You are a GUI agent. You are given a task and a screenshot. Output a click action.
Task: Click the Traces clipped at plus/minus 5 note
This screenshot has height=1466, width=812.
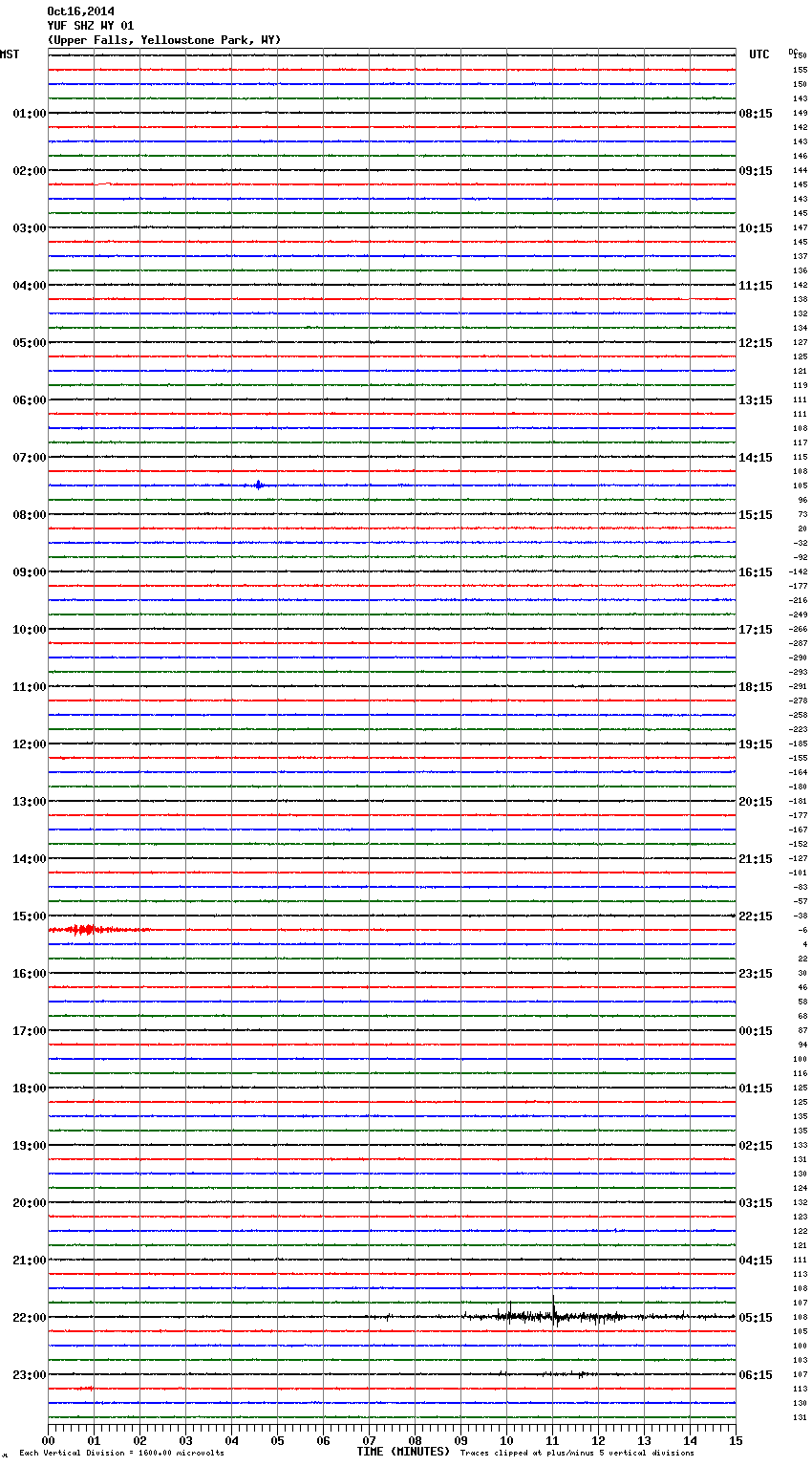point(577,1454)
